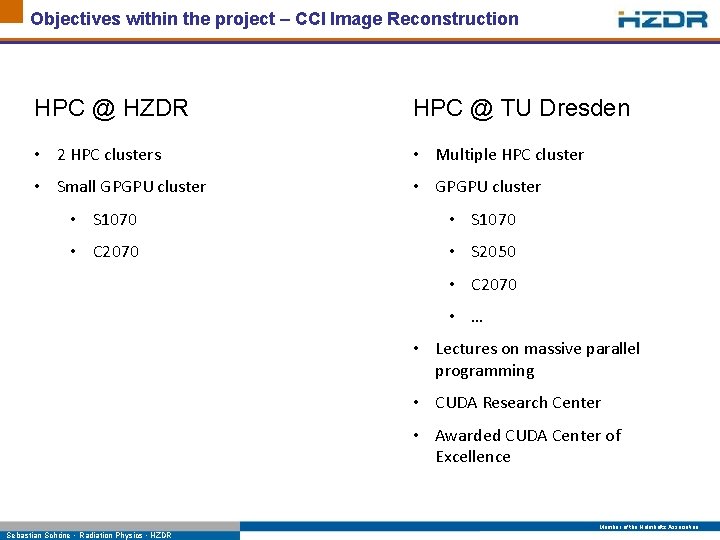Screen dimensions: 720x540
Task: Click 'C2070' under Small GPGPU cluster
Action: pyautogui.click(x=116, y=252)
